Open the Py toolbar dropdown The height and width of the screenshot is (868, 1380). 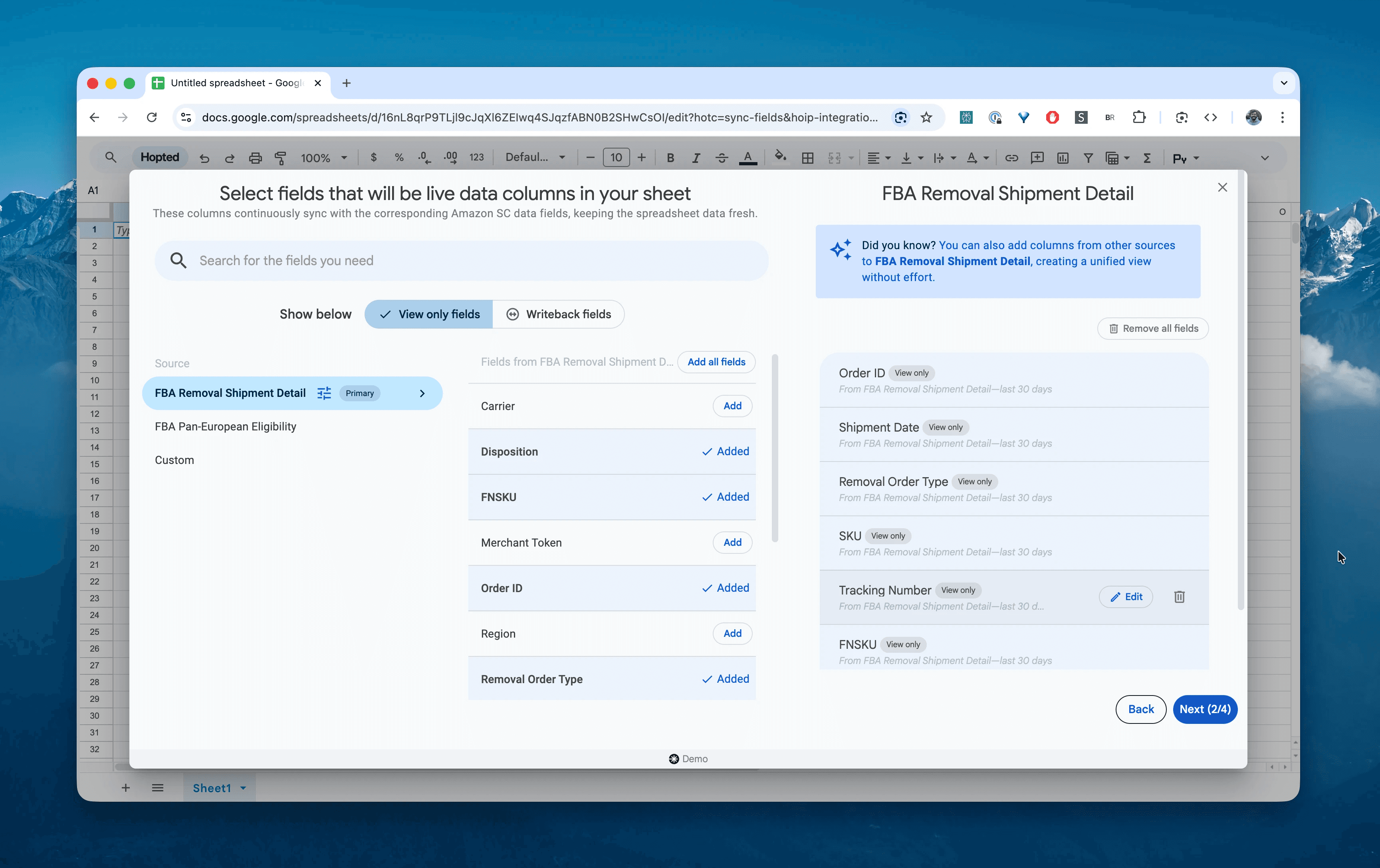(1186, 159)
